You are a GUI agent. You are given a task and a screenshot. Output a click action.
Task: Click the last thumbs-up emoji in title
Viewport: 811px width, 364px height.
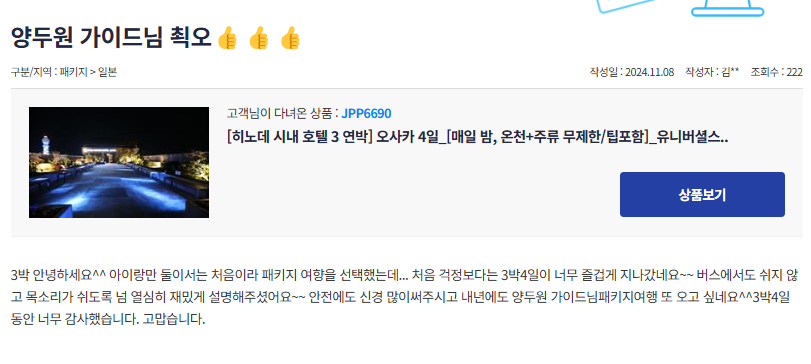(291, 38)
